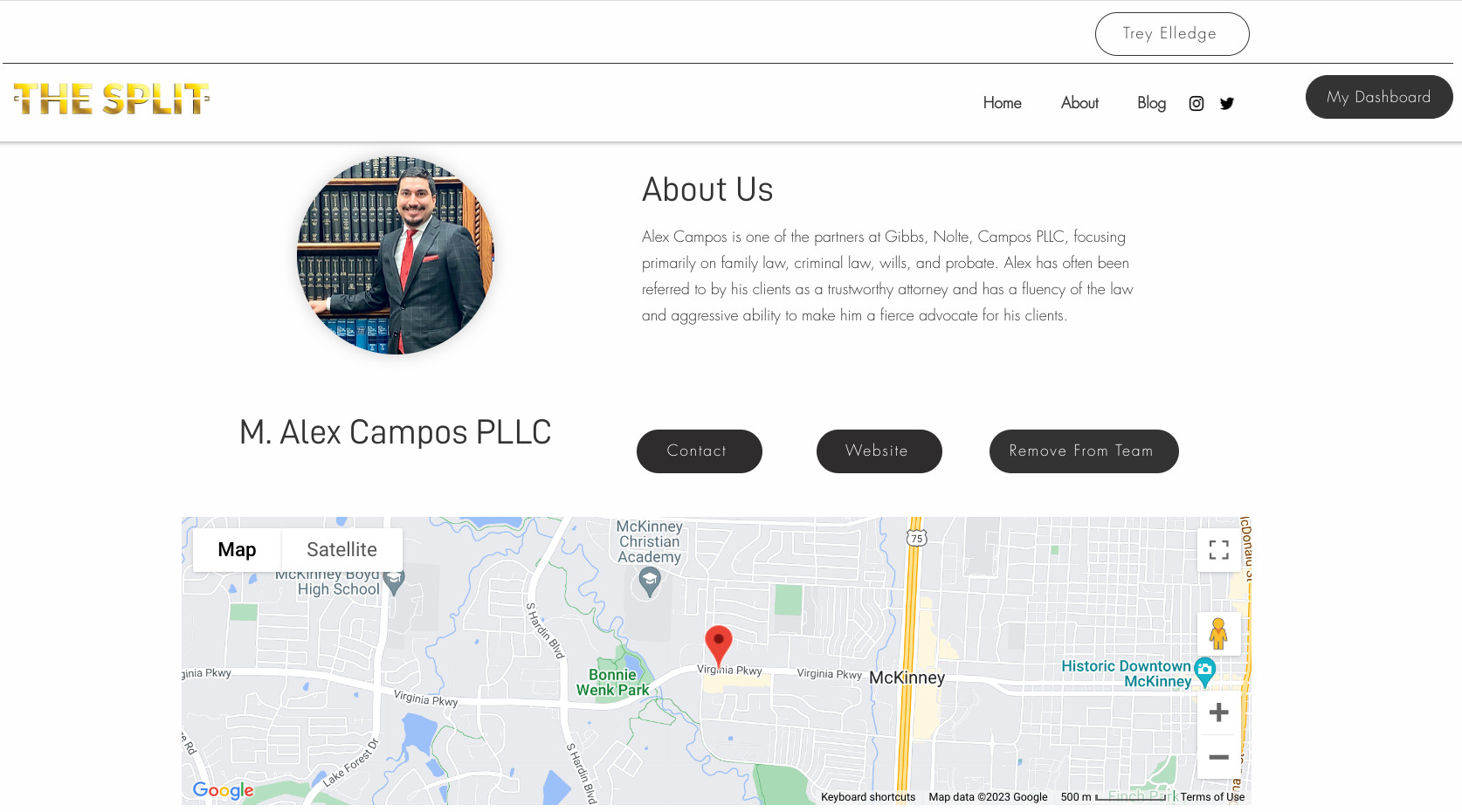
Task: Click the Trey Elledge account button
Action: click(1172, 34)
